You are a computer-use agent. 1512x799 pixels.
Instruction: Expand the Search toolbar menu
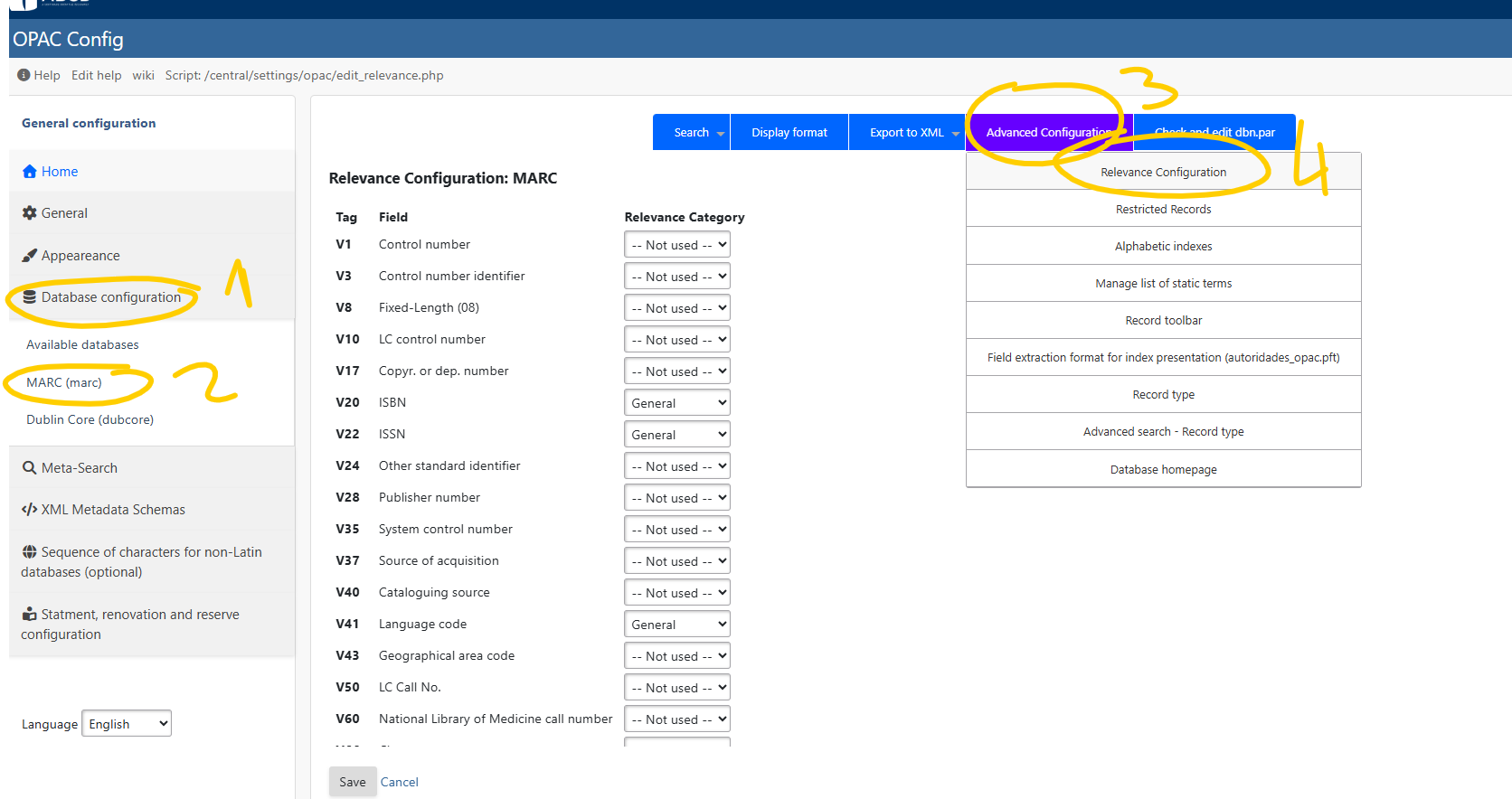coord(692,133)
